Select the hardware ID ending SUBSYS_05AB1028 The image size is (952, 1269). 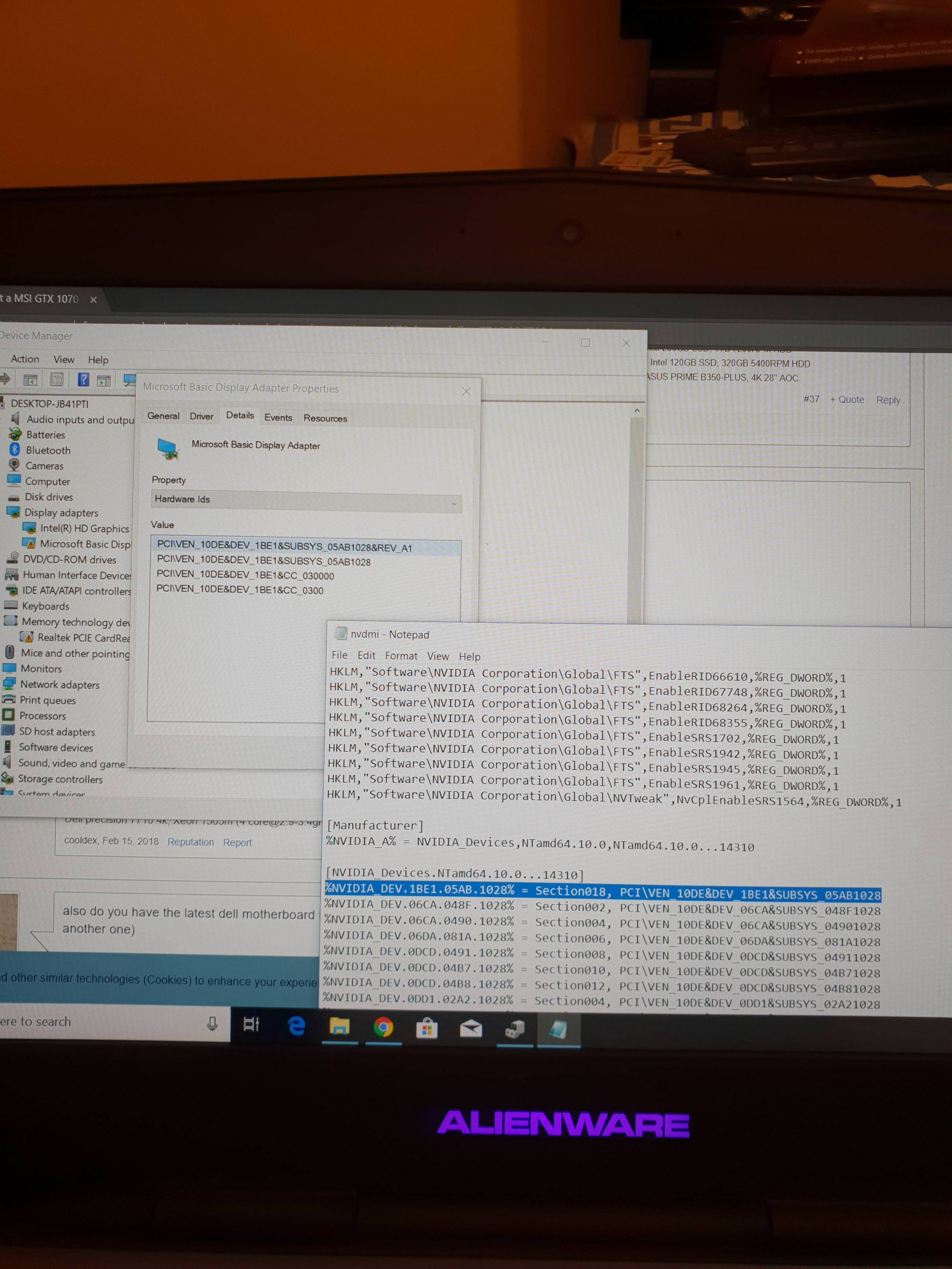(263, 561)
